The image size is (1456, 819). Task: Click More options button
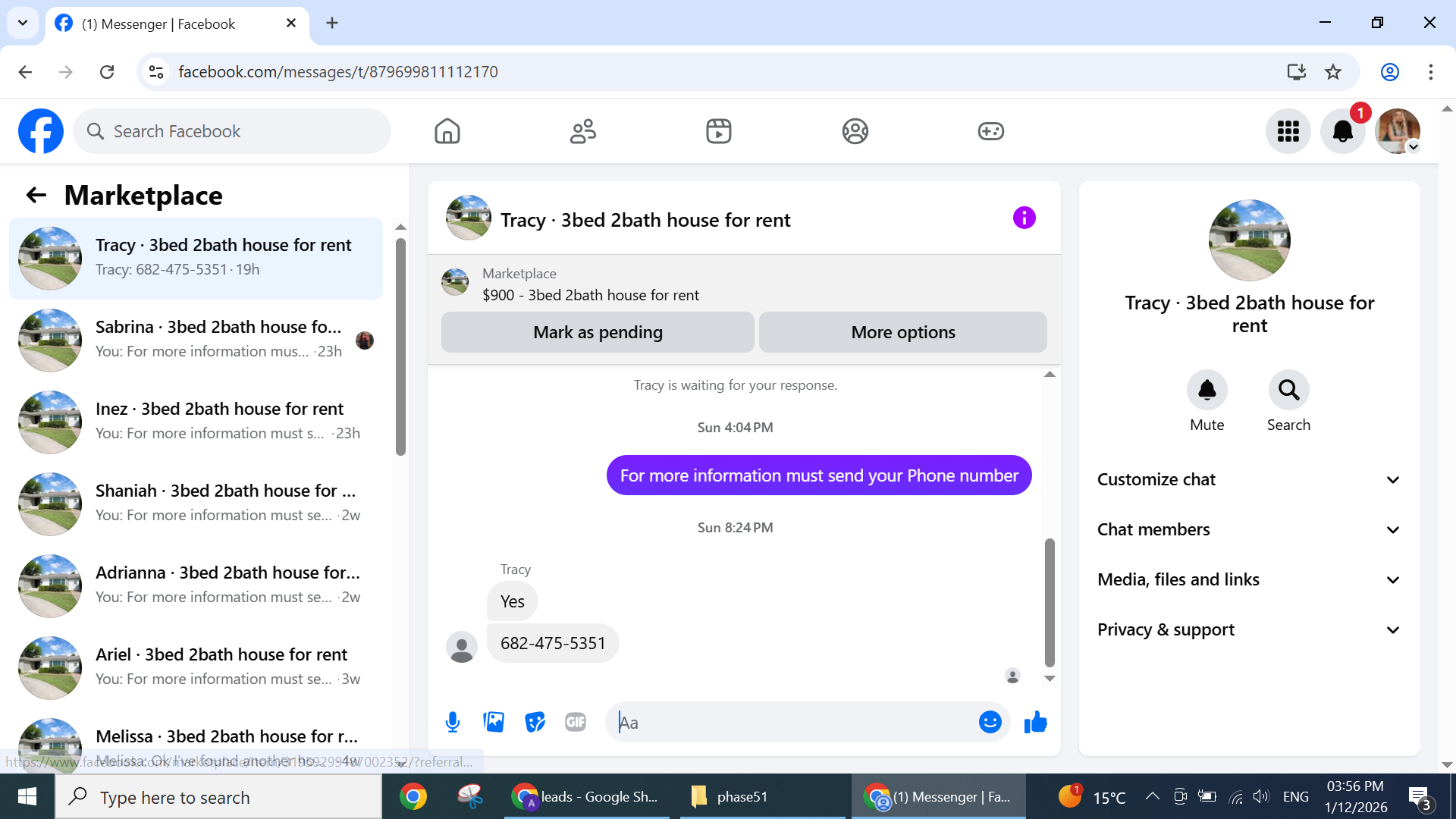point(902,332)
